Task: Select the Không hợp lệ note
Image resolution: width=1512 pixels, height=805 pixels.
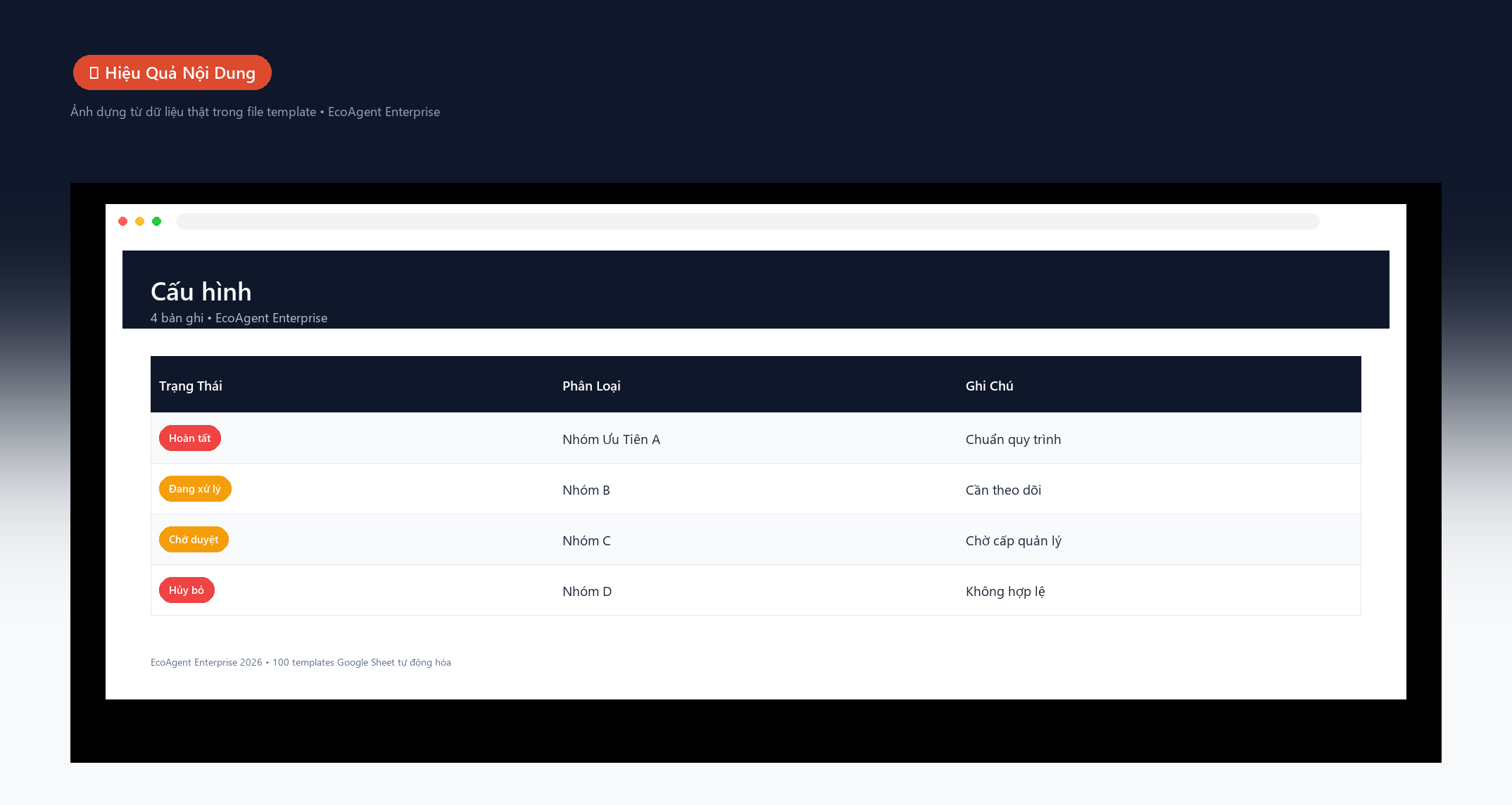Action: click(1005, 592)
